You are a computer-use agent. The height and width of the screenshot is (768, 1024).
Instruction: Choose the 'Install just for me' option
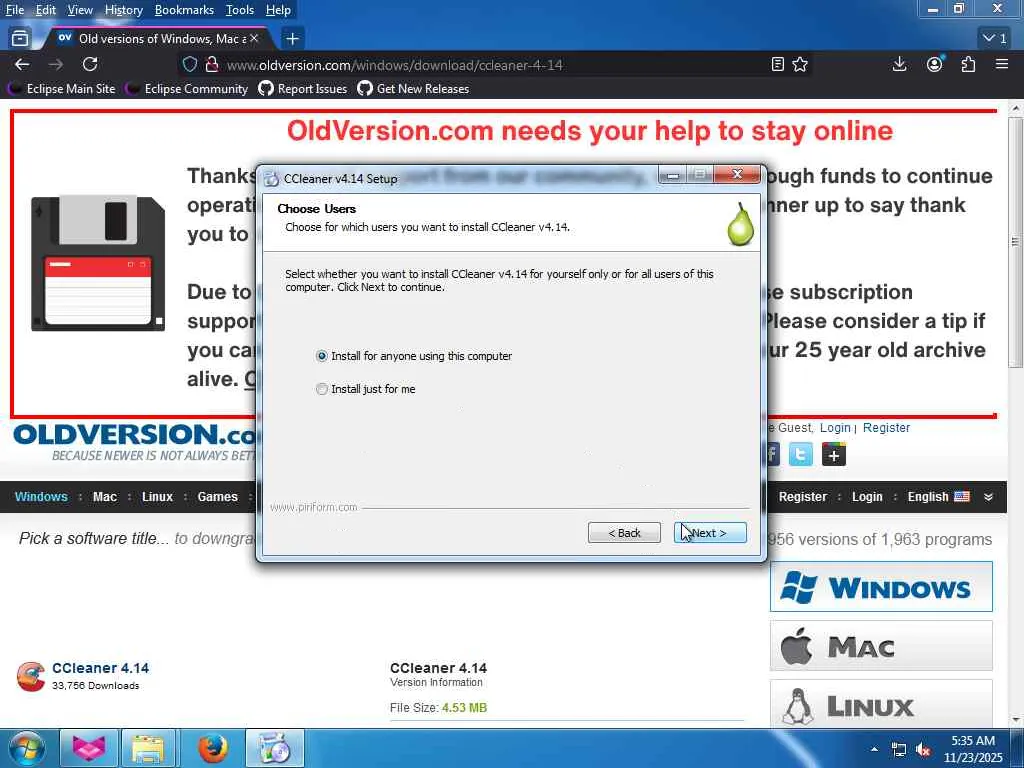tap(366, 389)
